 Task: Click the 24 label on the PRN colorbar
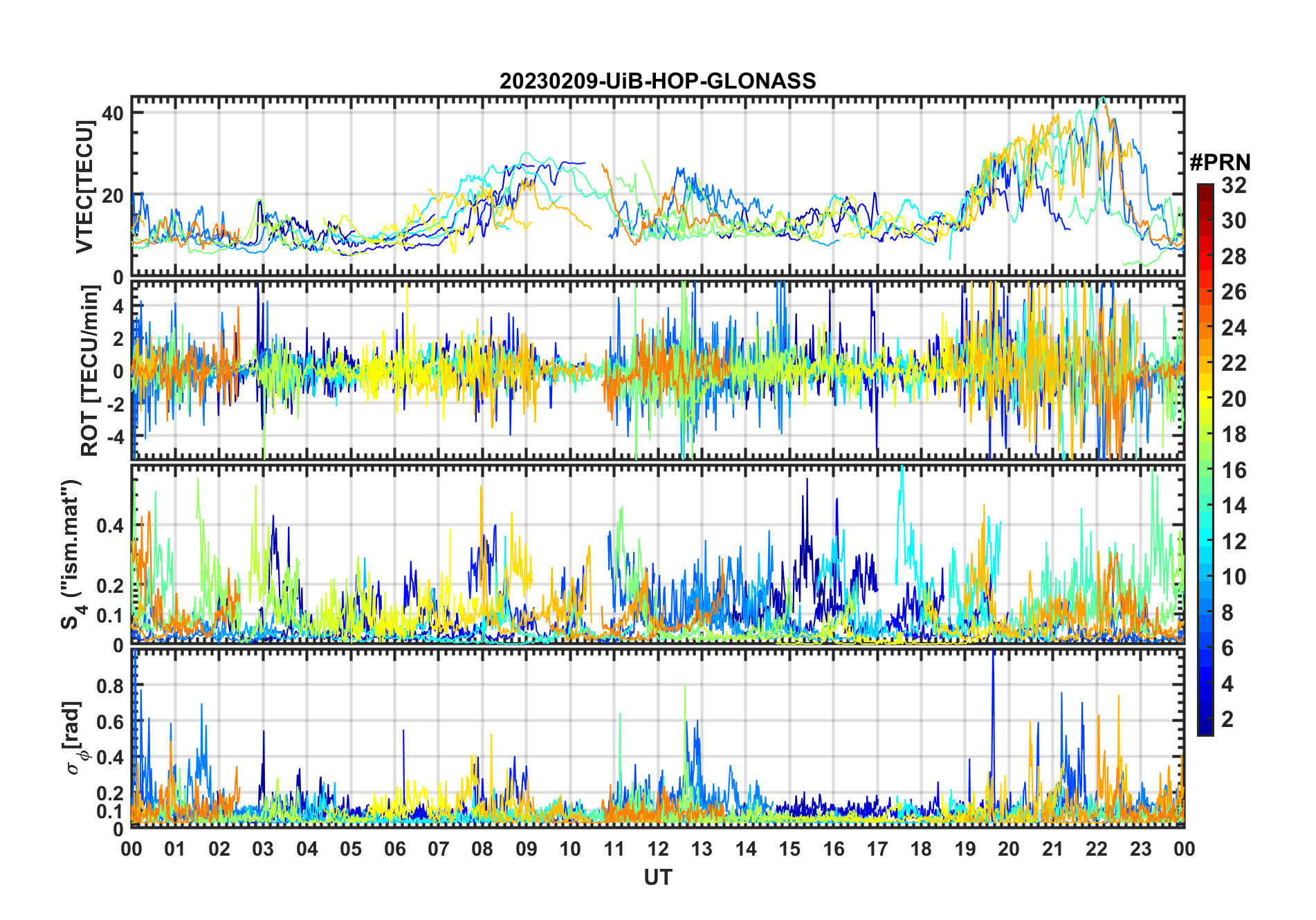coord(1234,327)
